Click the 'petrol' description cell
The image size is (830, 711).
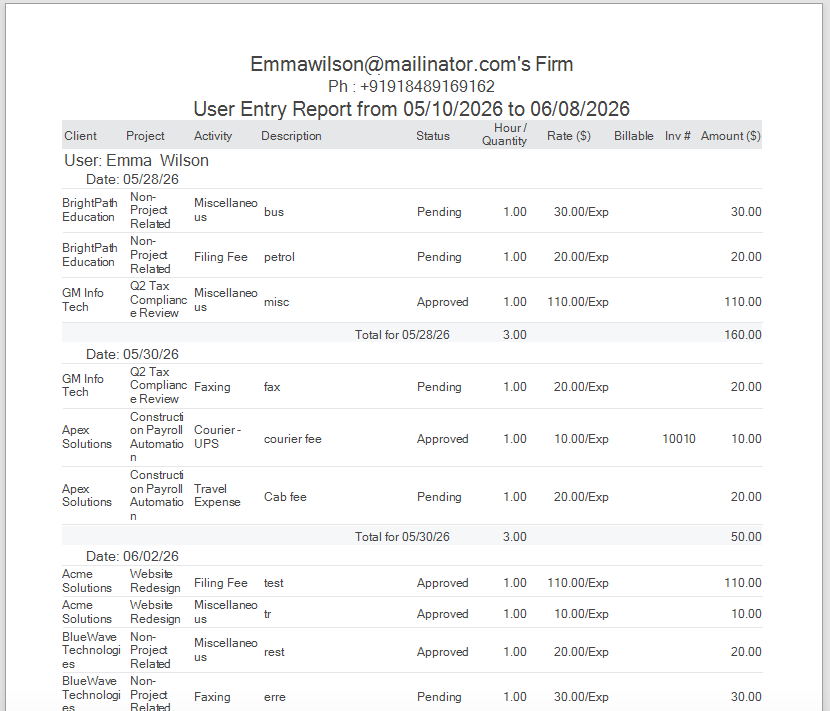tap(279, 257)
